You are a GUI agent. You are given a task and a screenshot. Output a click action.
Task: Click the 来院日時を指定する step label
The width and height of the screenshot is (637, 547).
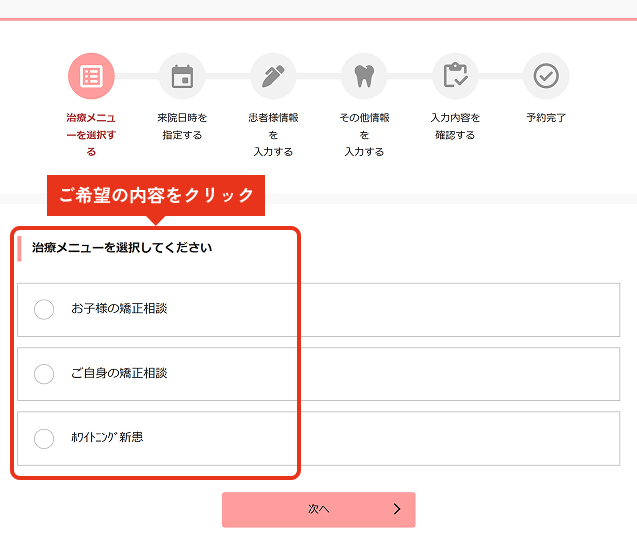click(x=182, y=126)
